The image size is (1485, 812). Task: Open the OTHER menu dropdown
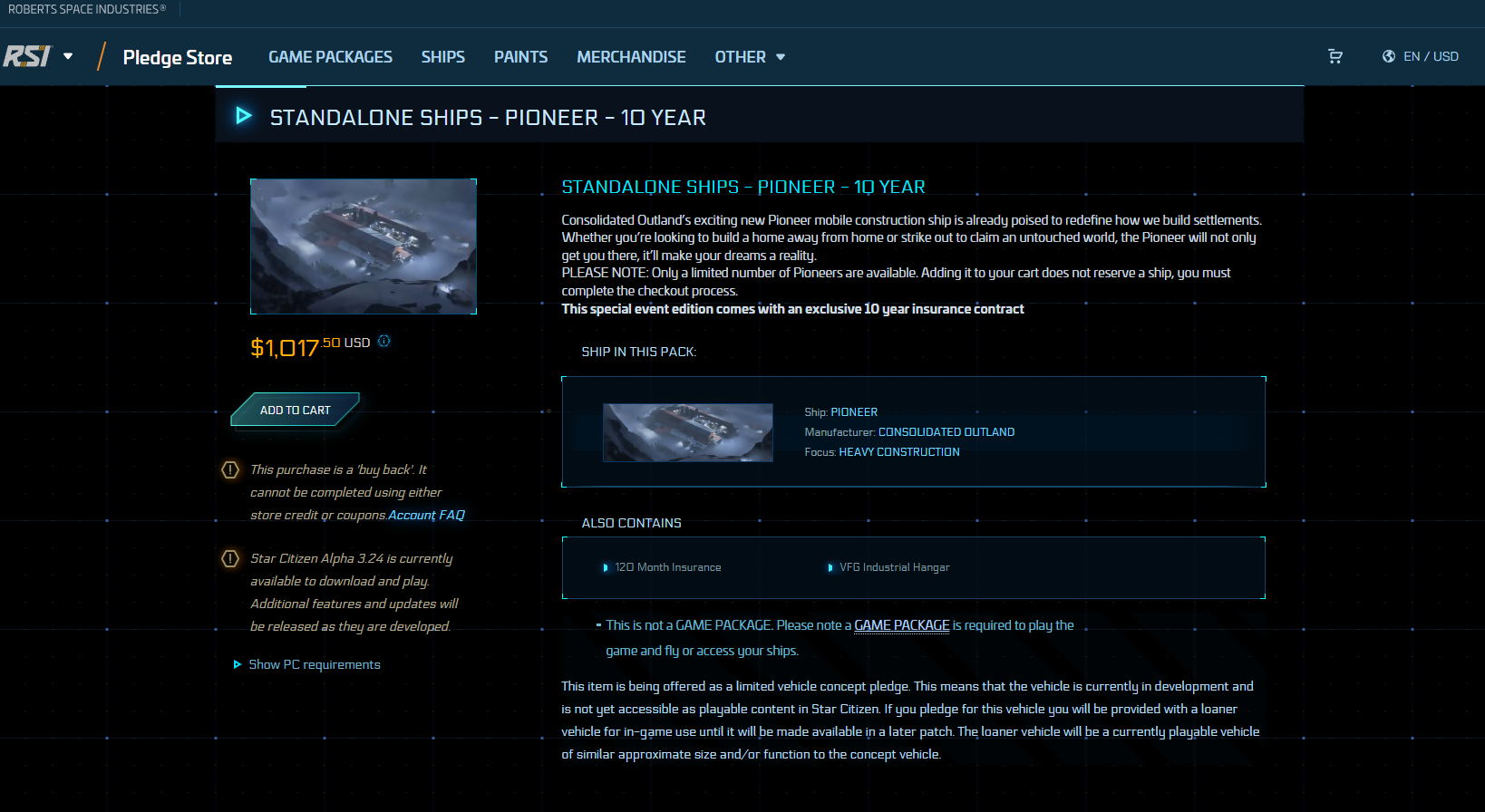tap(750, 57)
